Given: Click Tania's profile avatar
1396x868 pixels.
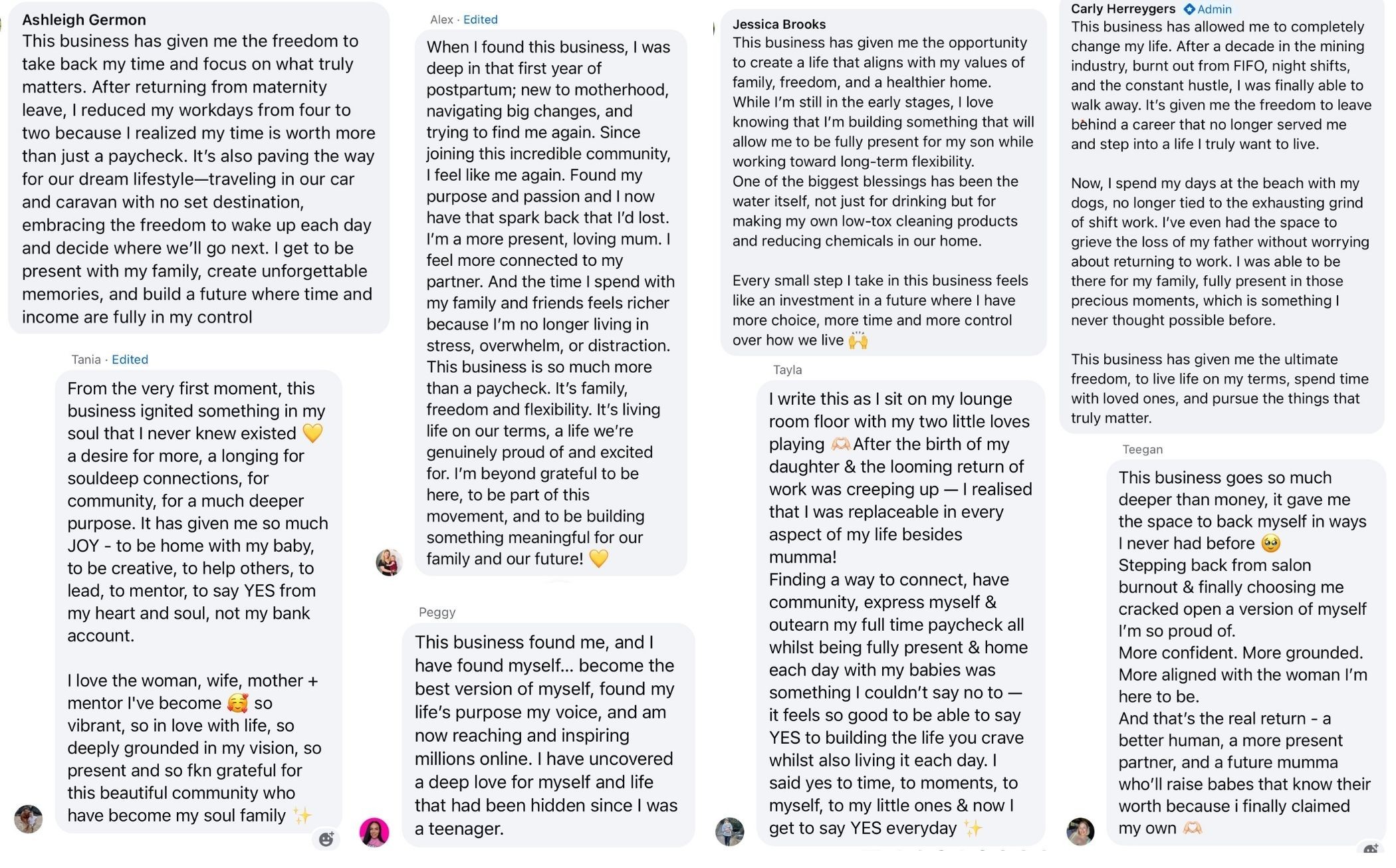Looking at the screenshot, I should 28,819.
